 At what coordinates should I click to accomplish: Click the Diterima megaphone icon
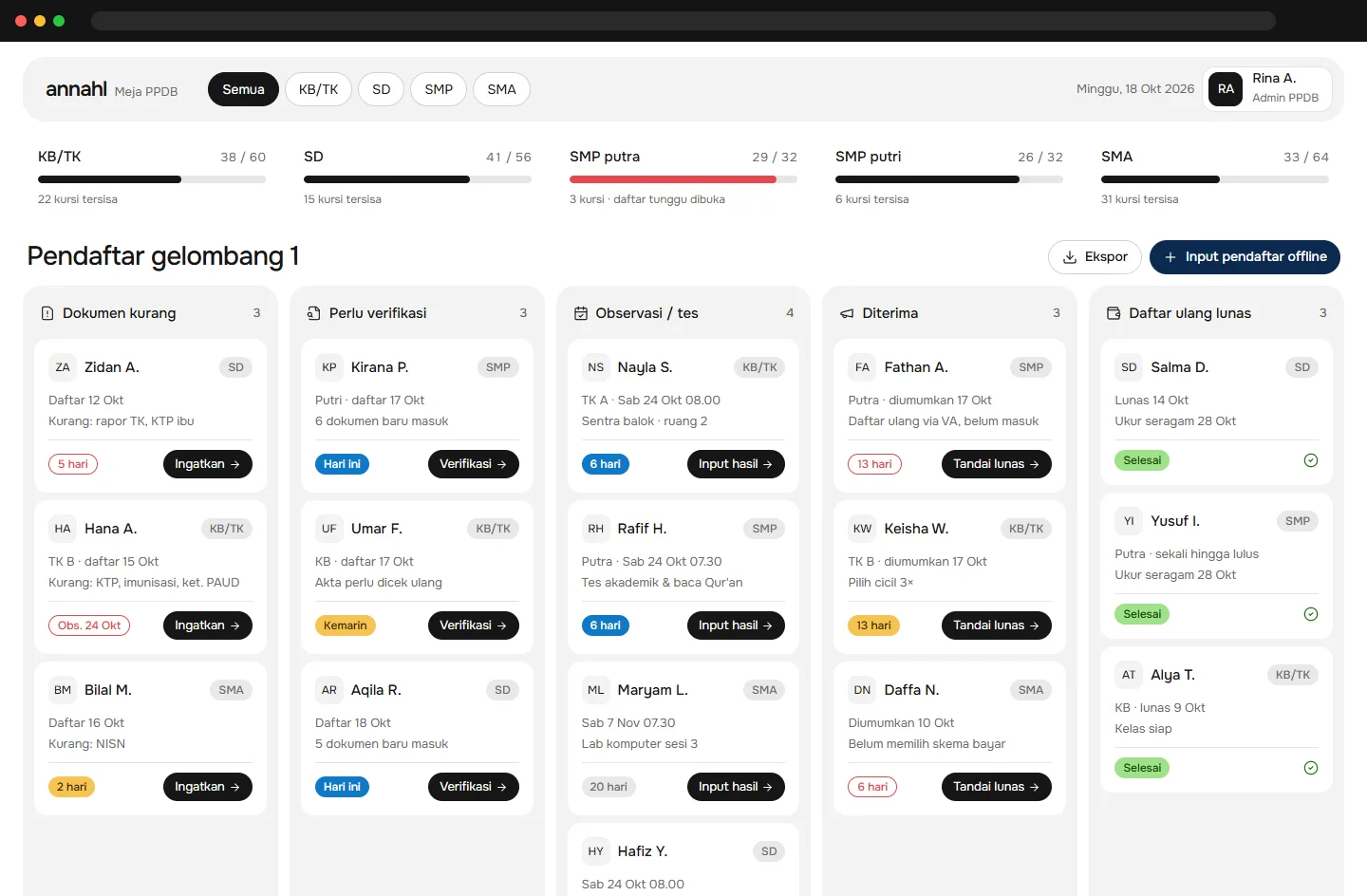pyautogui.click(x=847, y=313)
